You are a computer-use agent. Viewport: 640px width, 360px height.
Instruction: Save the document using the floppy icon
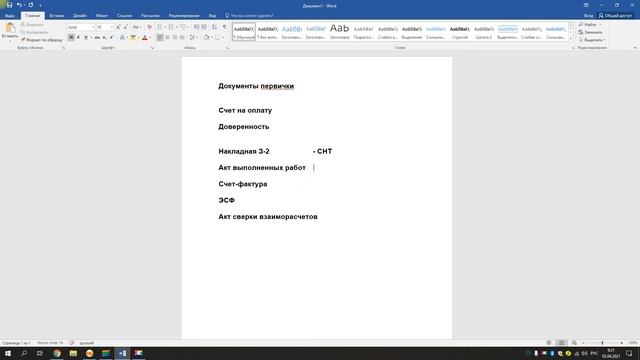click(x=9, y=5)
